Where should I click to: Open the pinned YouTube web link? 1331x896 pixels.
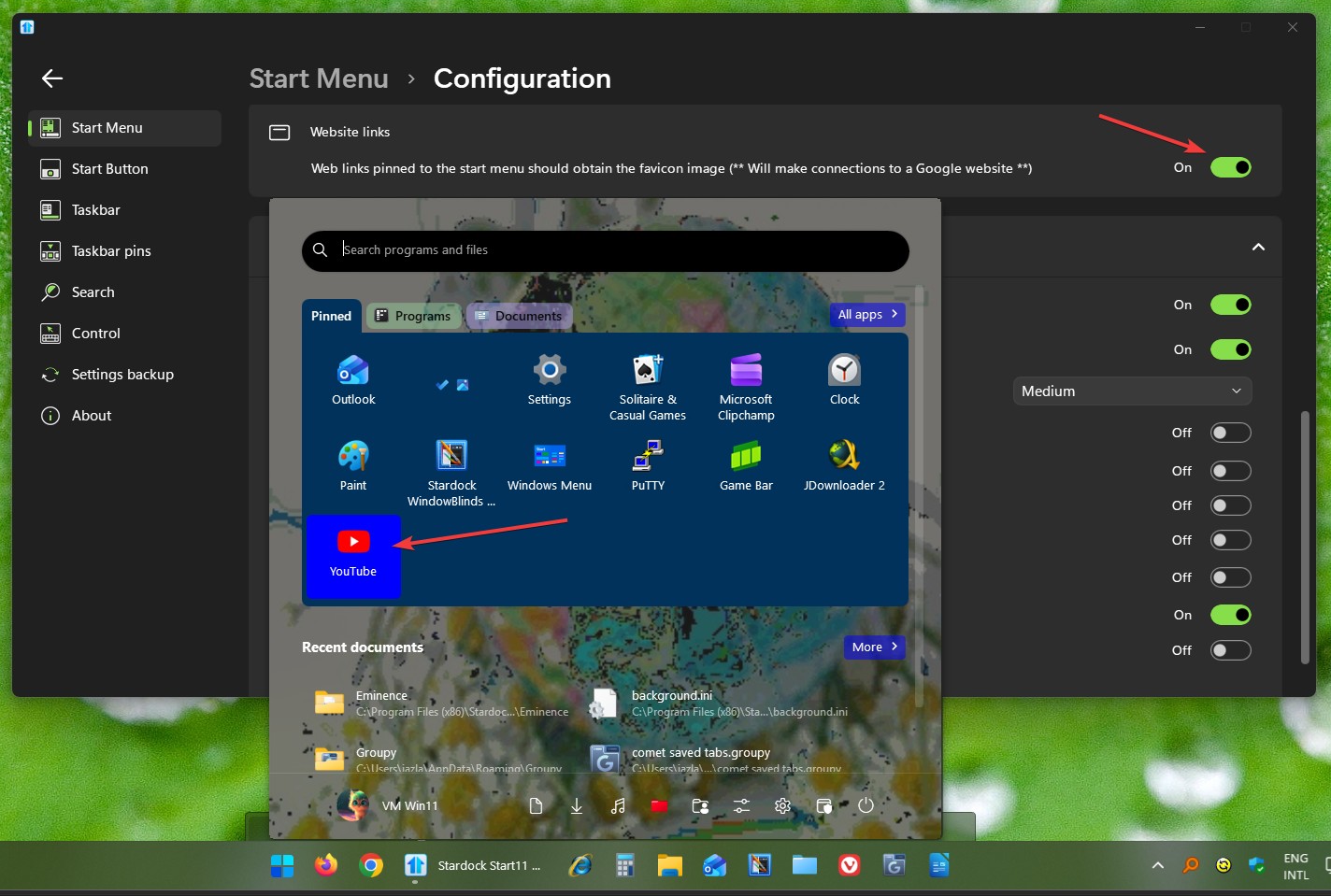[353, 554]
